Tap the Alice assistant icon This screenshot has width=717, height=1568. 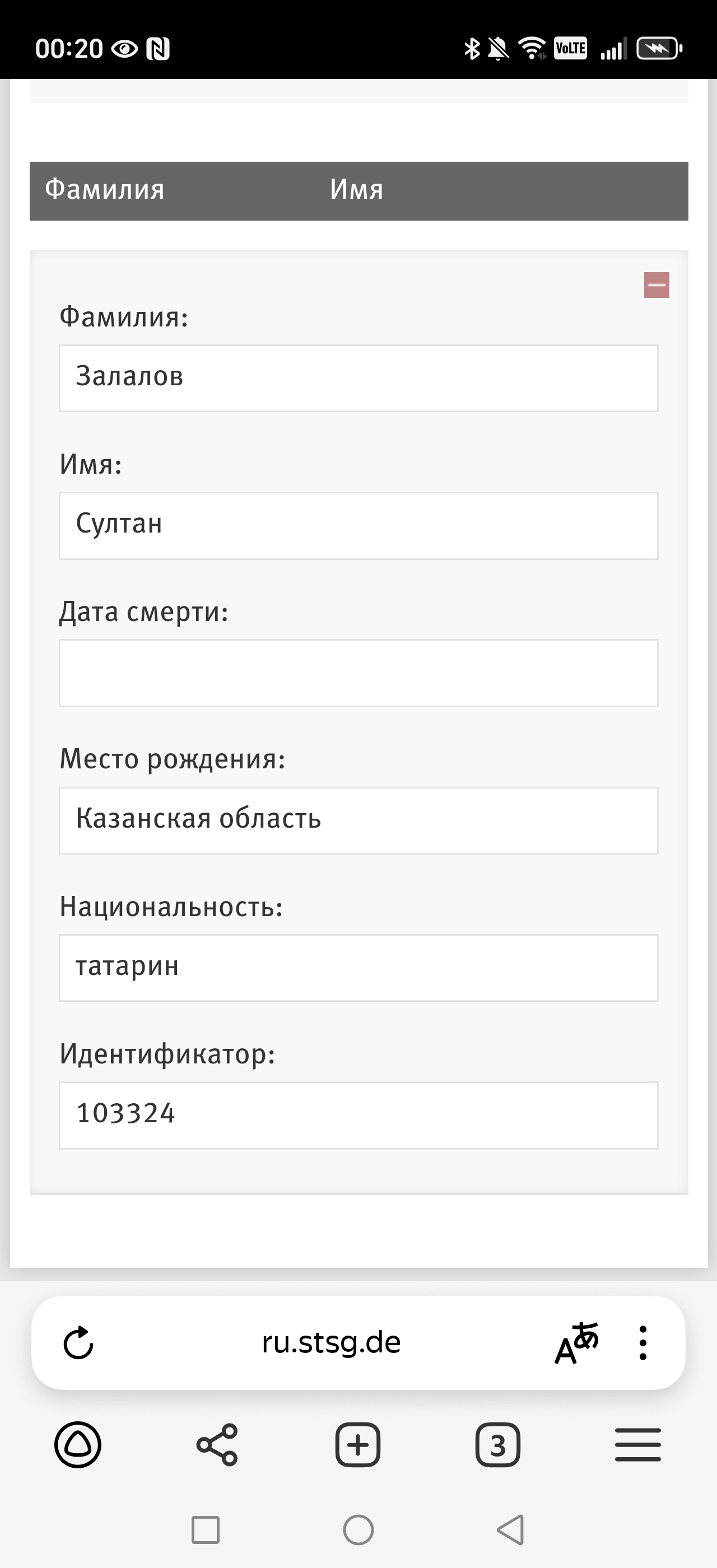(78, 1444)
